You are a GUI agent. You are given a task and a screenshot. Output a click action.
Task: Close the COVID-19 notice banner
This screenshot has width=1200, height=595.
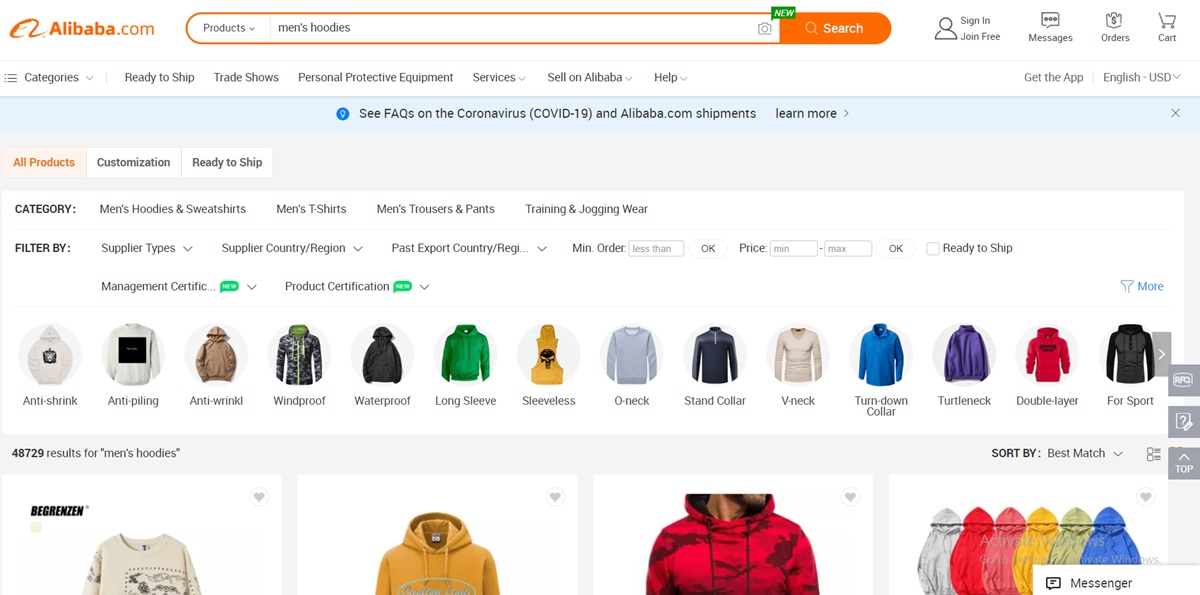tap(1175, 114)
